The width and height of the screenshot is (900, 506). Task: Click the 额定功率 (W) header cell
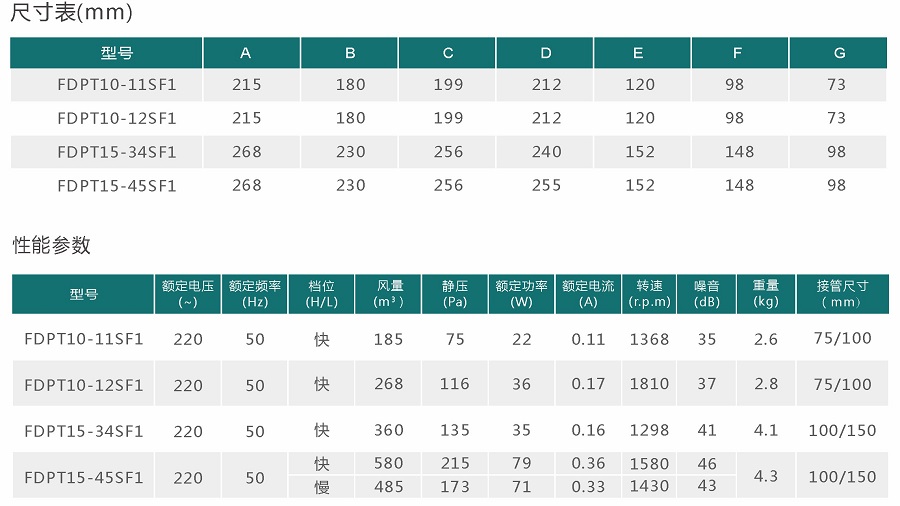(521, 293)
